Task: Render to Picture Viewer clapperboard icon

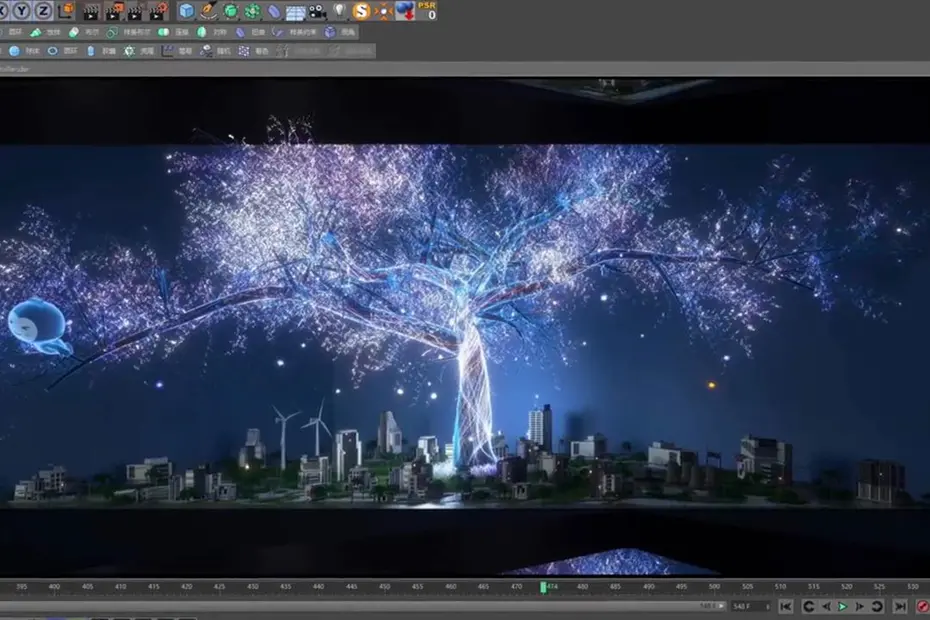Action: pos(114,11)
